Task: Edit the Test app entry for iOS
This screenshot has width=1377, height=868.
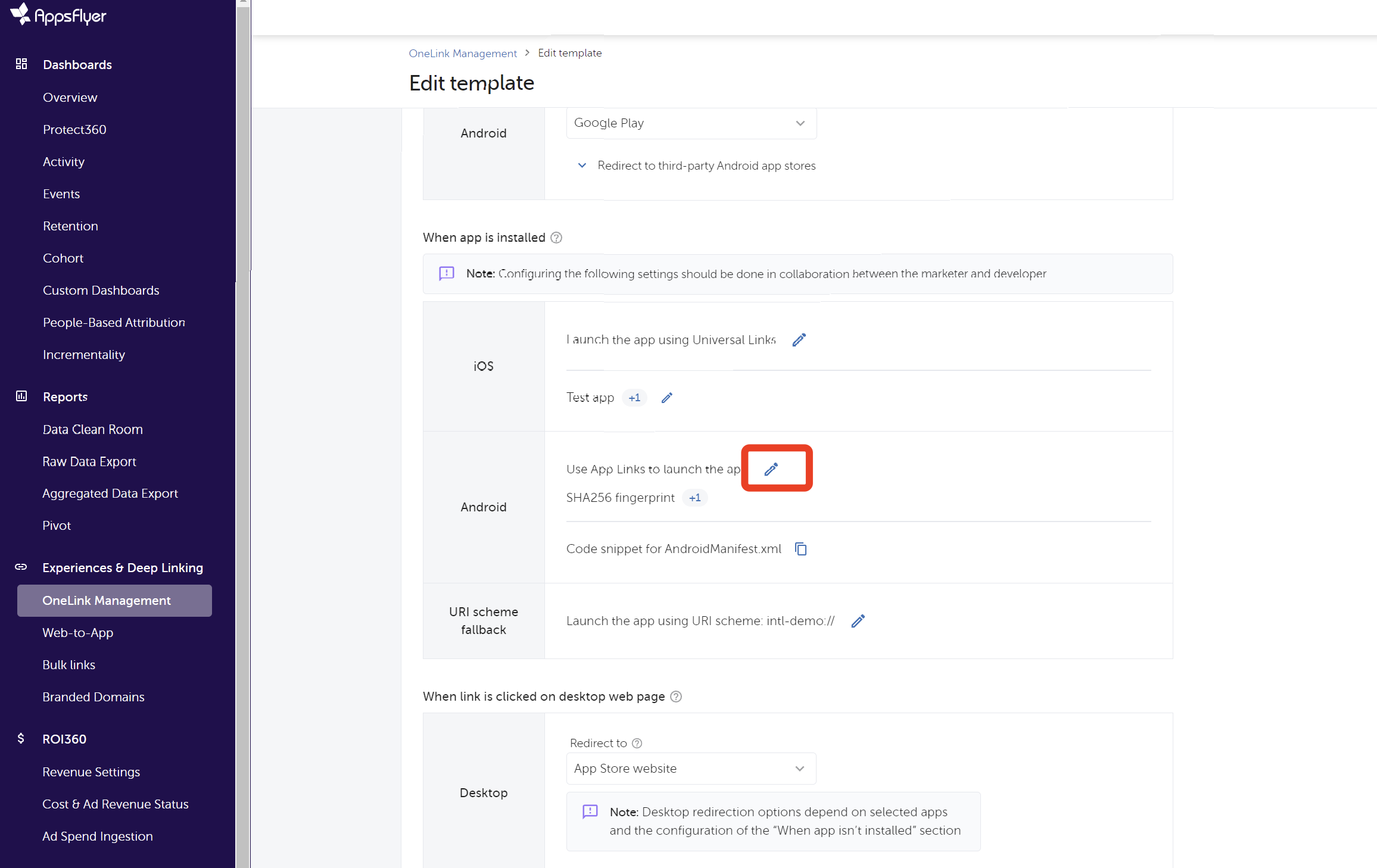Action: (x=667, y=397)
